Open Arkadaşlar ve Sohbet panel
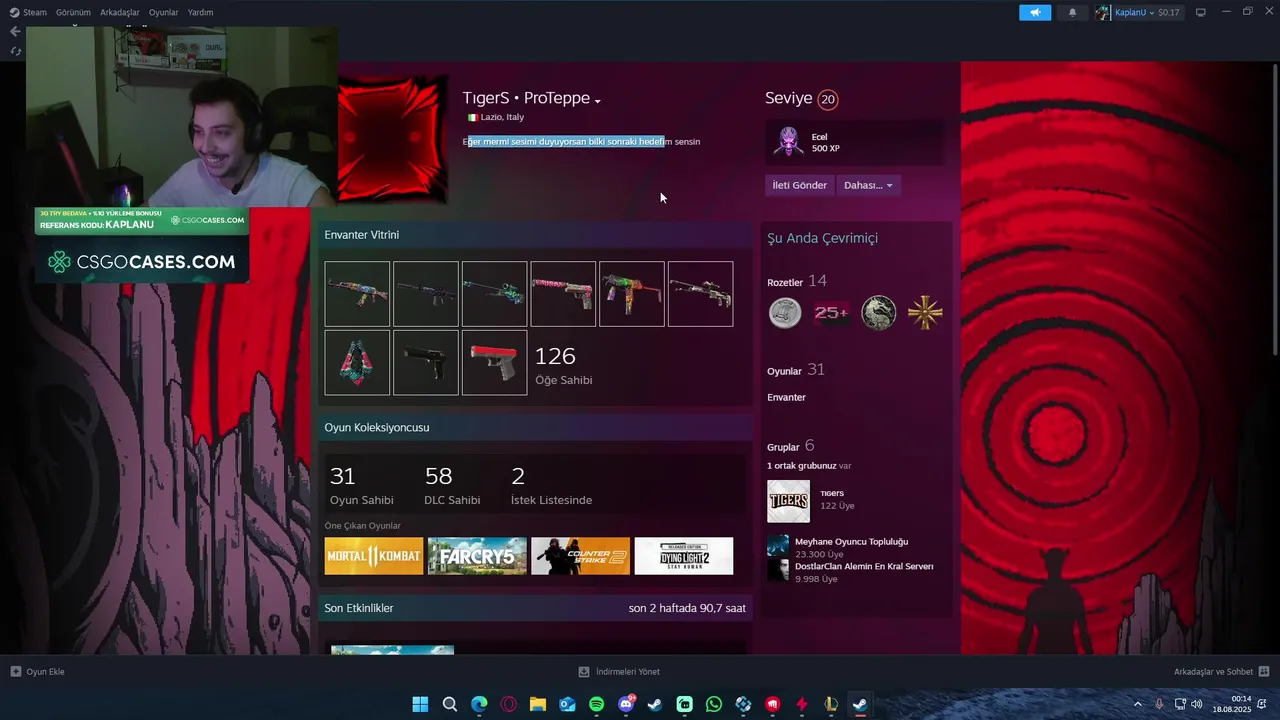 pyautogui.click(x=1221, y=672)
